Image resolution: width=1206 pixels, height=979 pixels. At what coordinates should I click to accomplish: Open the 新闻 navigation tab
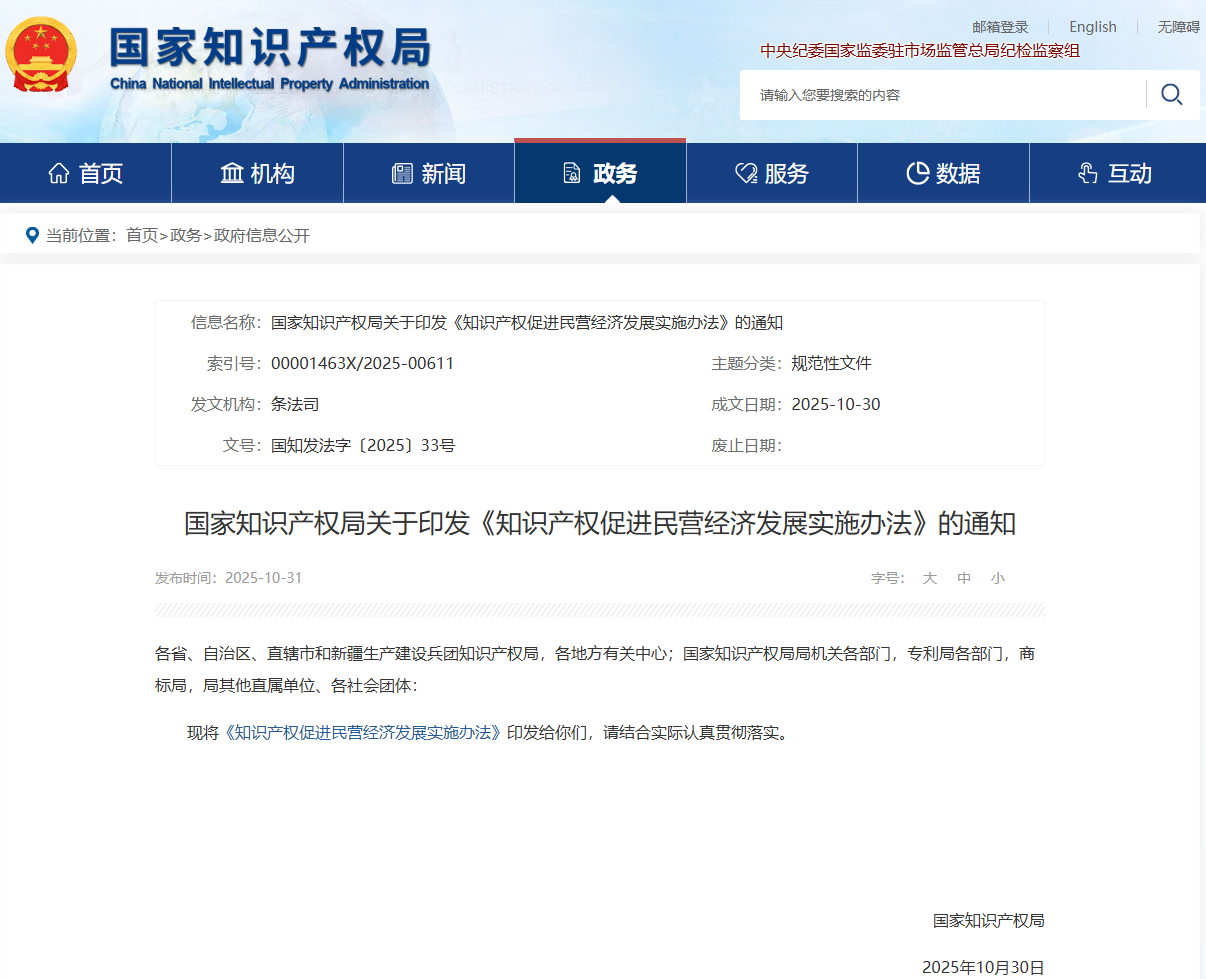[428, 171]
